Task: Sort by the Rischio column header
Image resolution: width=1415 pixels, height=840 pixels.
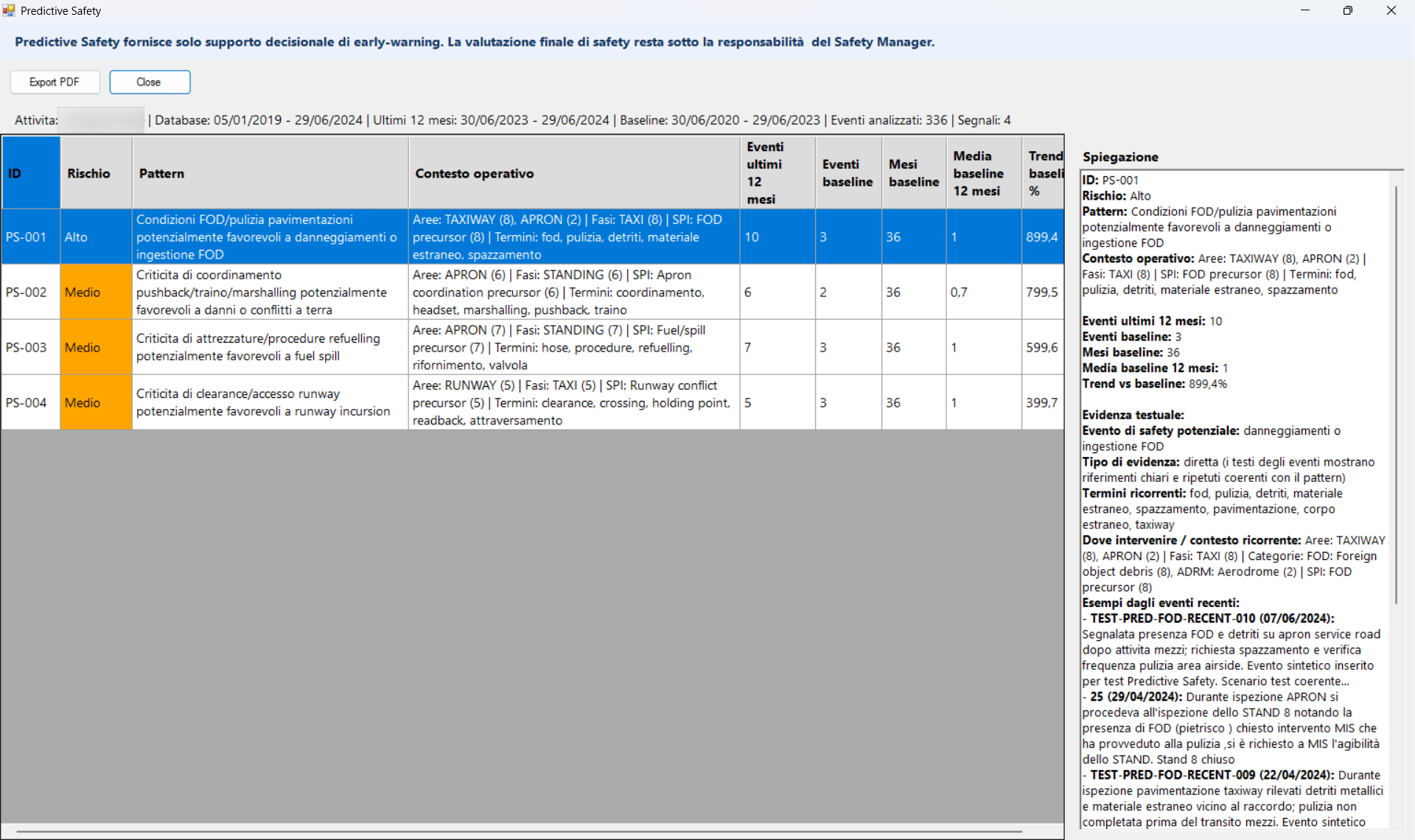Action: click(x=97, y=173)
